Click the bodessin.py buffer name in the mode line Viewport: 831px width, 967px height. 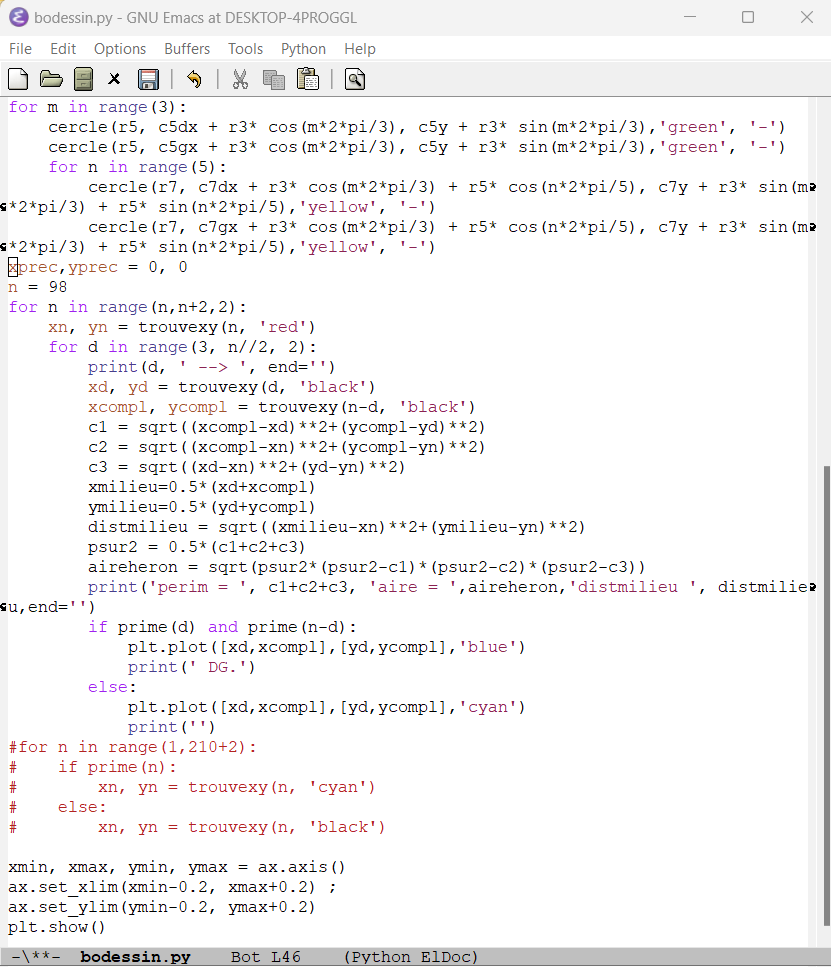point(135,957)
